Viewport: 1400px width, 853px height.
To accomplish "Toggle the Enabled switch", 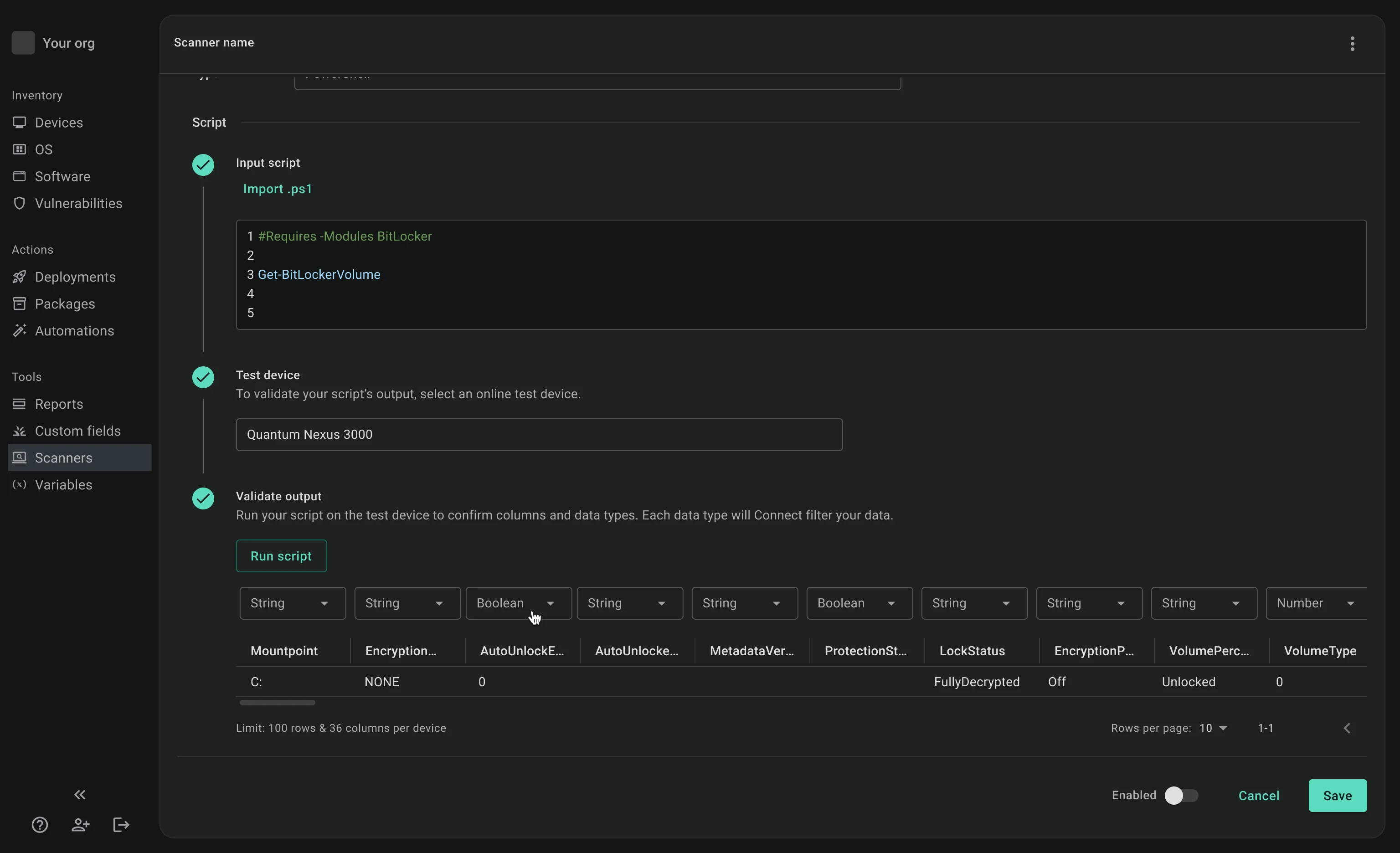I will (x=1181, y=795).
